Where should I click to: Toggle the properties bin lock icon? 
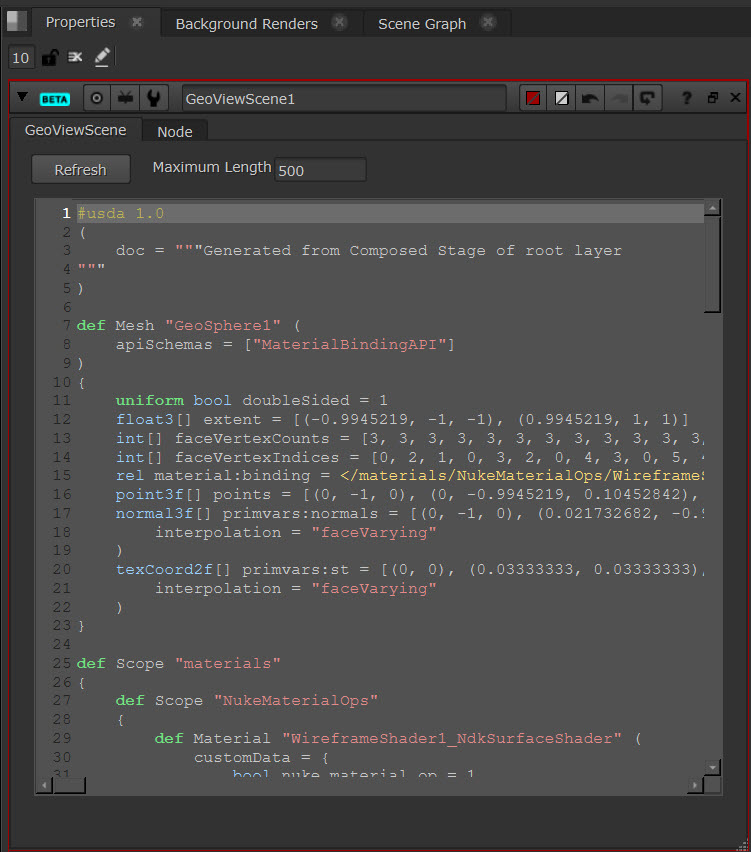click(49, 58)
